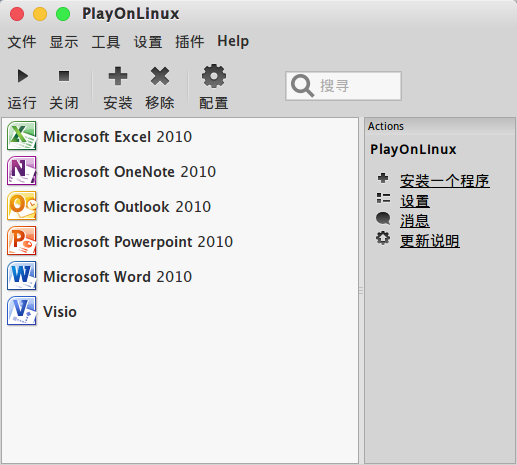Click the plus icon beside 安装一个程序
Screen dimensions: 517x465
point(383,178)
